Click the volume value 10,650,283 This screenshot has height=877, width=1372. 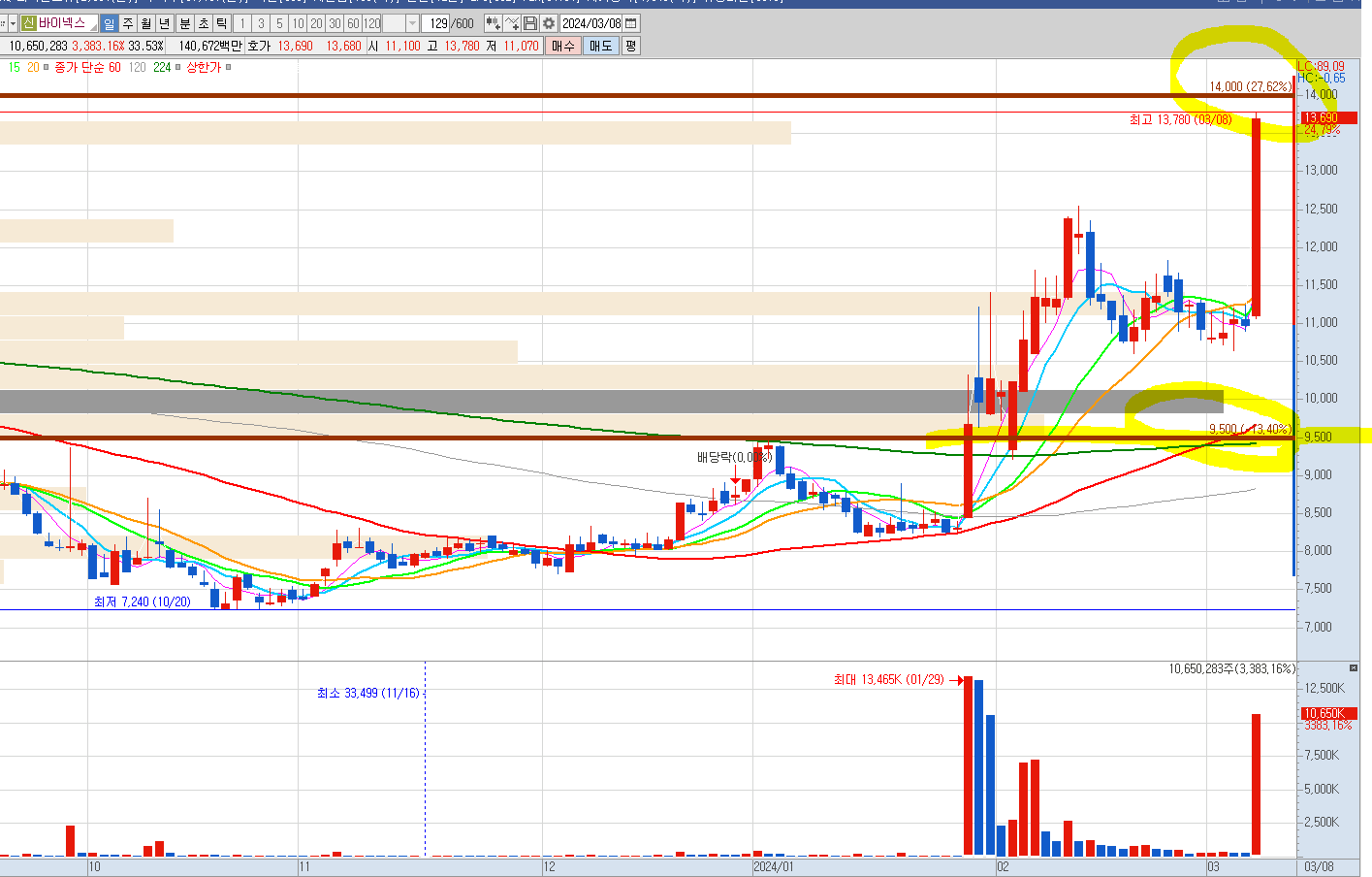click(x=39, y=46)
